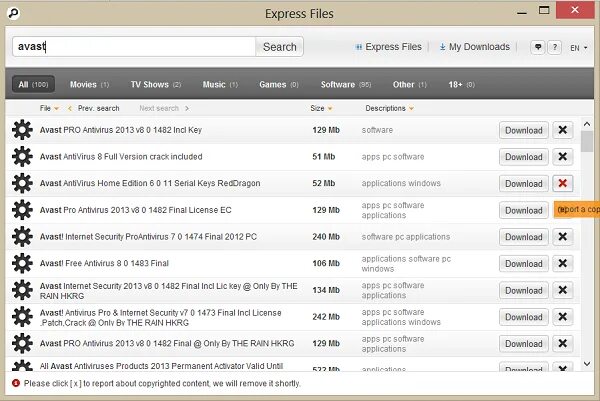This screenshot has height=401, width=600.
Task: Click the red warning icon in status bar
Action: [x=16, y=383]
